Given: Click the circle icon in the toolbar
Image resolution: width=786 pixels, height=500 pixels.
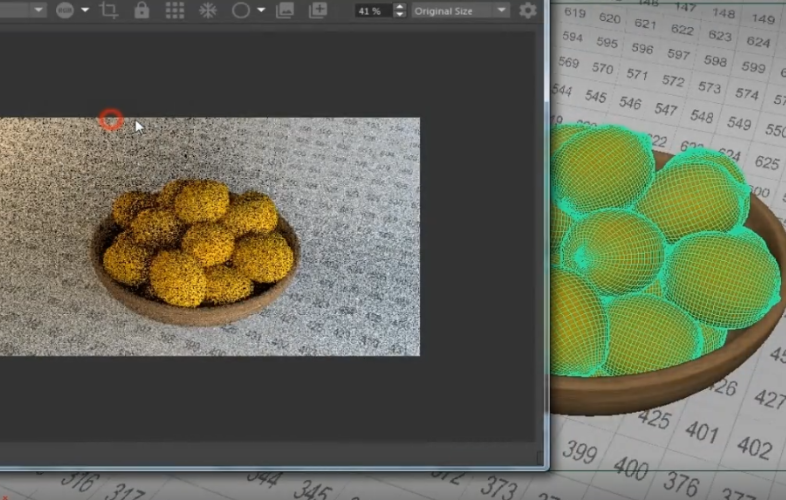Looking at the screenshot, I should pos(241,10).
